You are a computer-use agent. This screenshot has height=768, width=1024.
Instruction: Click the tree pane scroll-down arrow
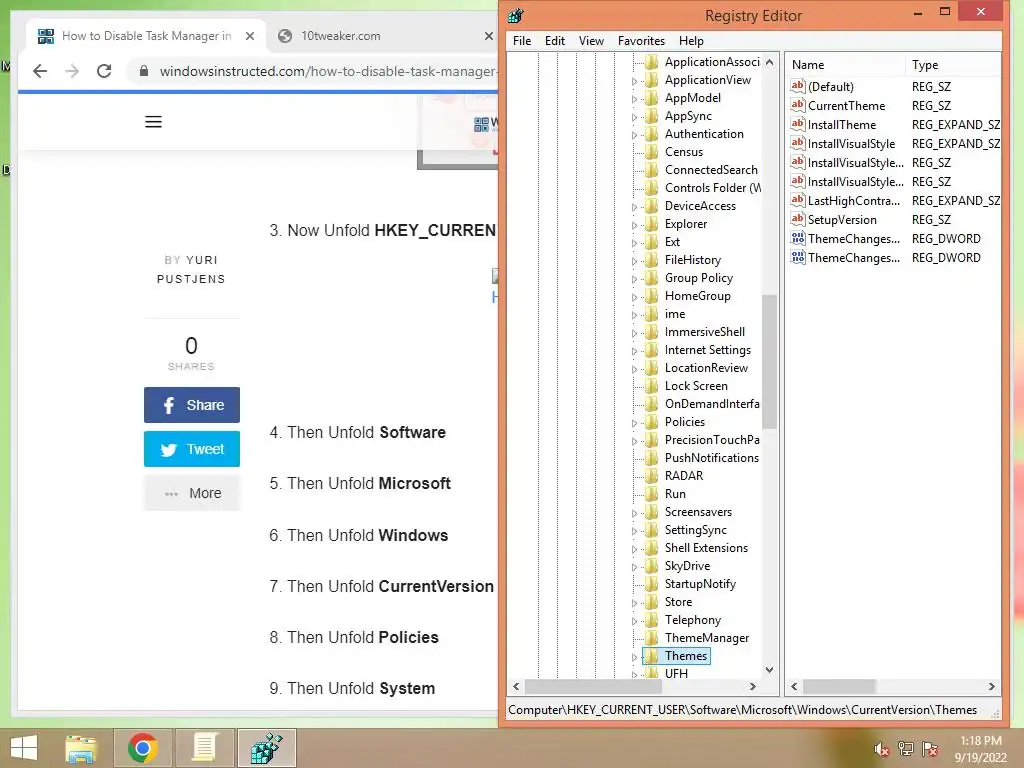click(769, 670)
